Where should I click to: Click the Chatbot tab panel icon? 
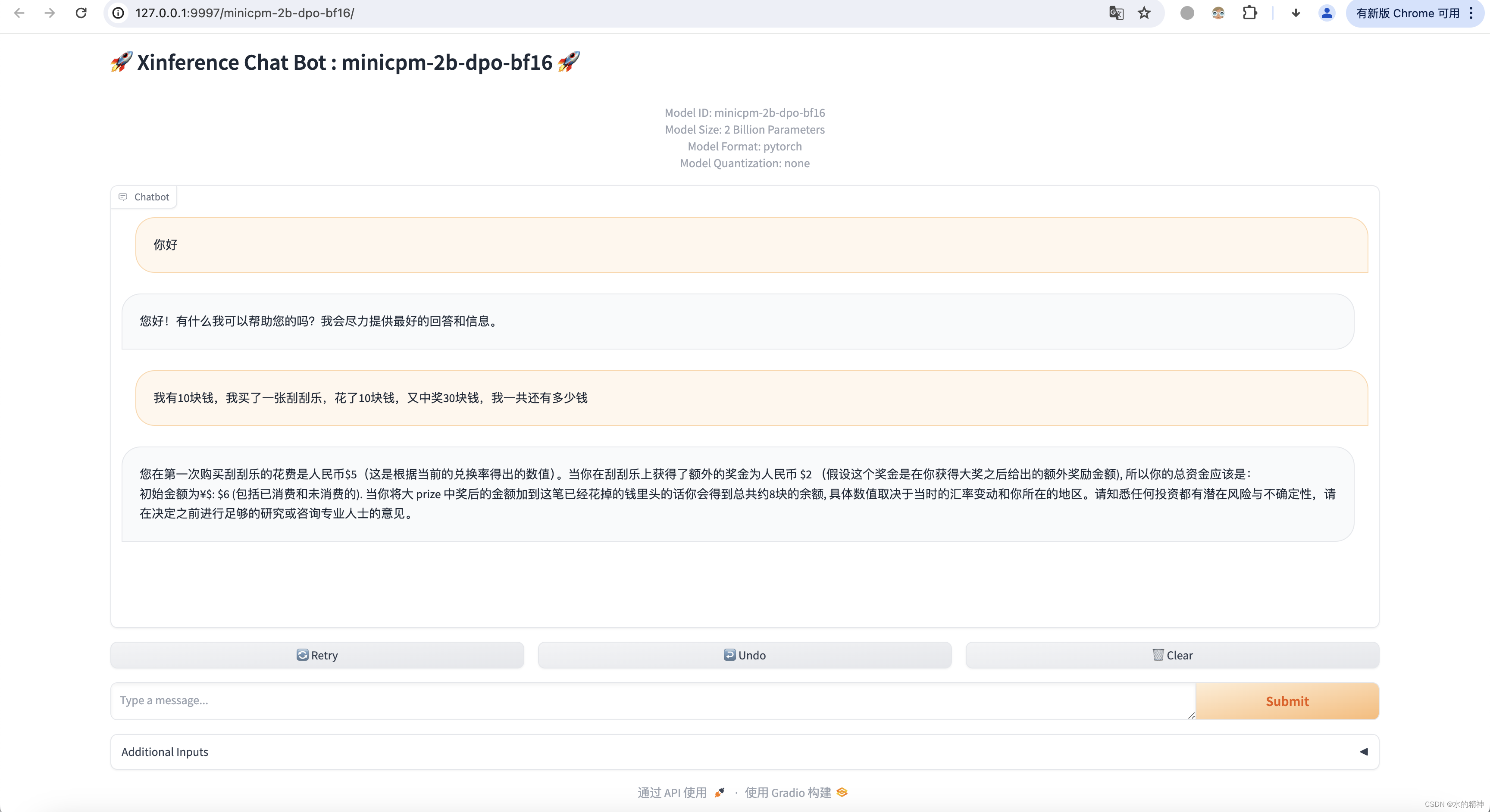pyautogui.click(x=123, y=196)
